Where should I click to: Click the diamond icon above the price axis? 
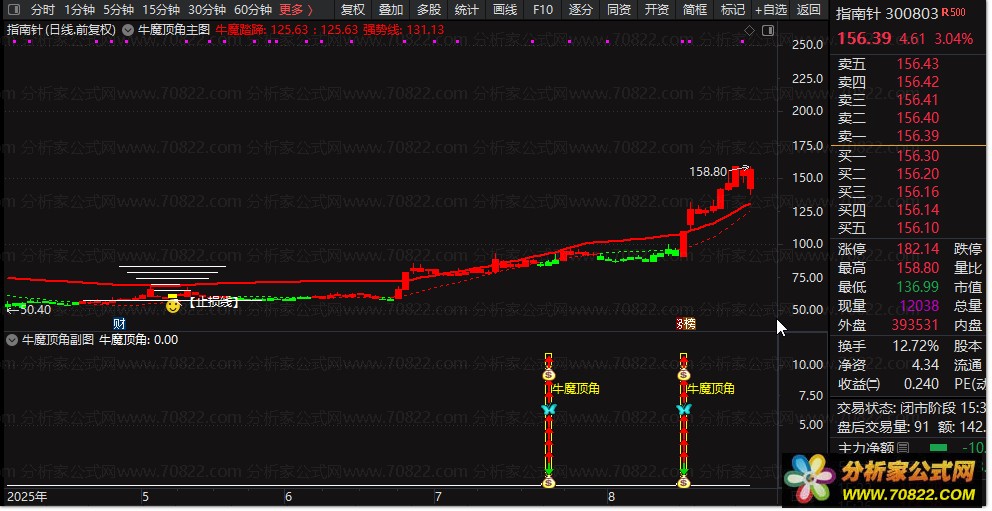tap(749, 30)
